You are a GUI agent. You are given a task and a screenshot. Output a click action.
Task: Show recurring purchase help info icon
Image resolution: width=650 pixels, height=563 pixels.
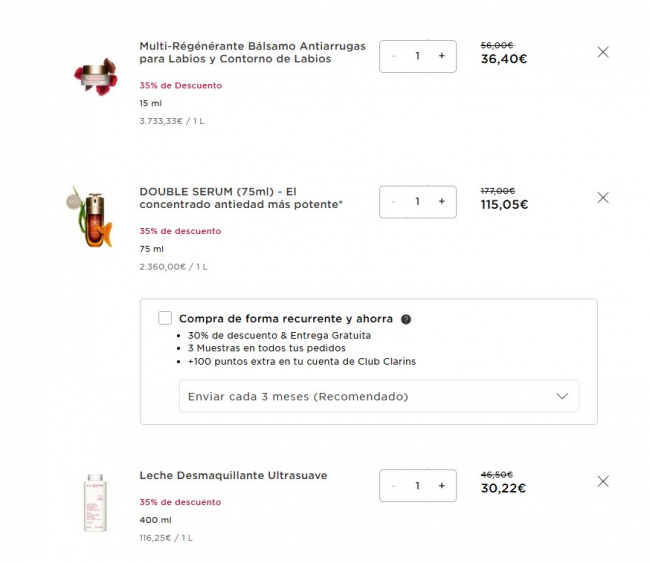(406, 319)
